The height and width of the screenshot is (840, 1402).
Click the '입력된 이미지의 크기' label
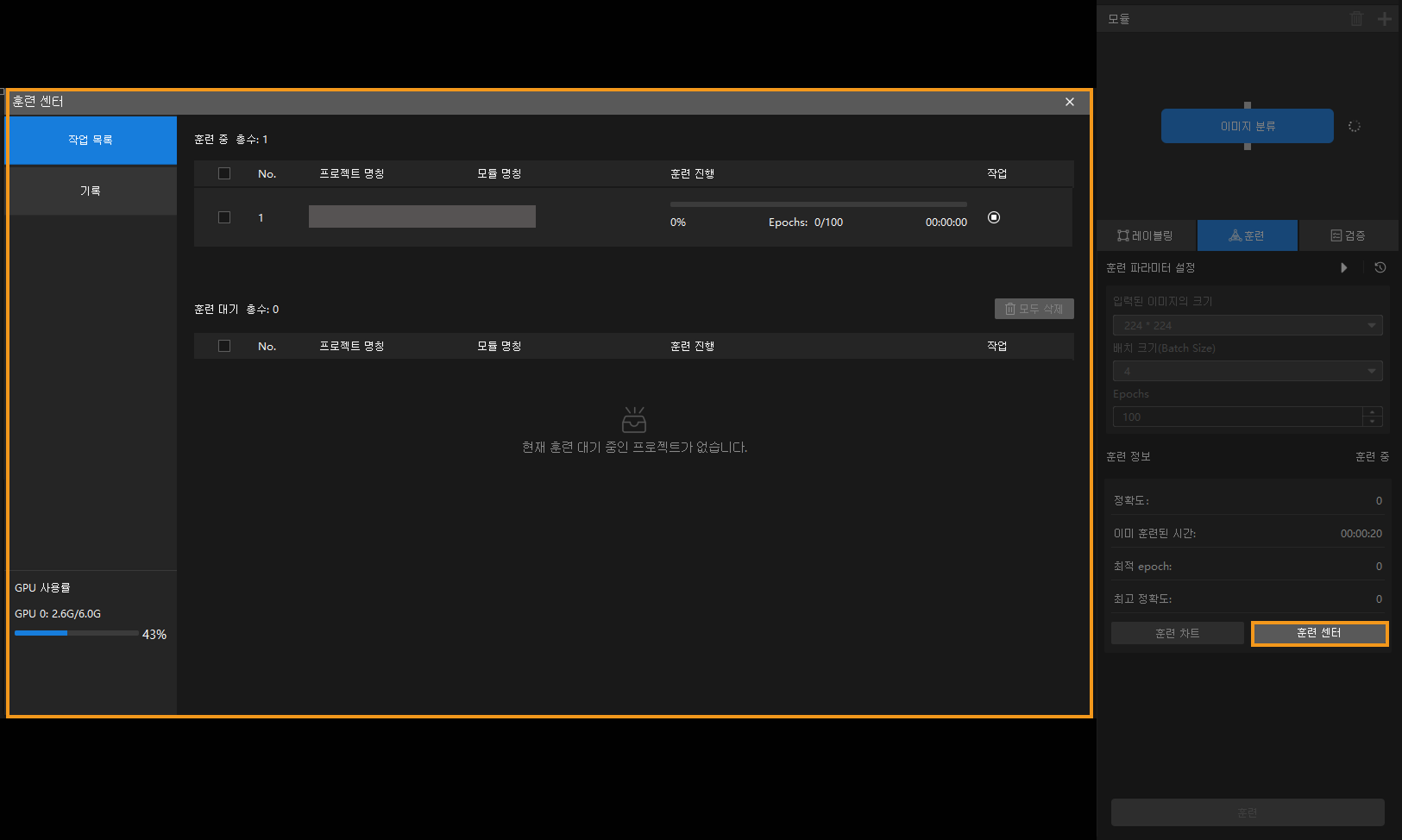(1163, 301)
